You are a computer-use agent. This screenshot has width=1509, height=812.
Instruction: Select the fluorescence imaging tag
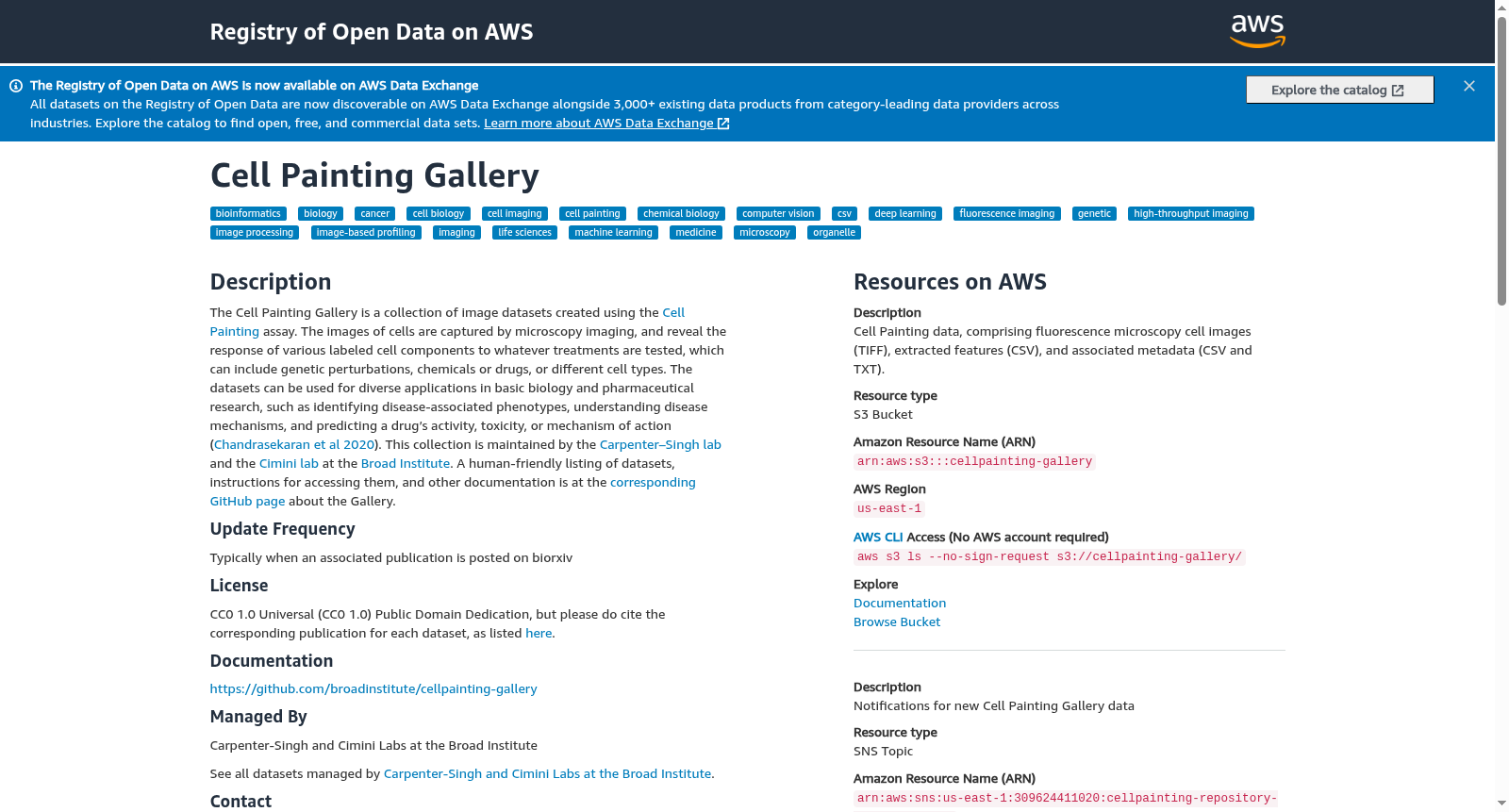pyautogui.click(x=1007, y=214)
